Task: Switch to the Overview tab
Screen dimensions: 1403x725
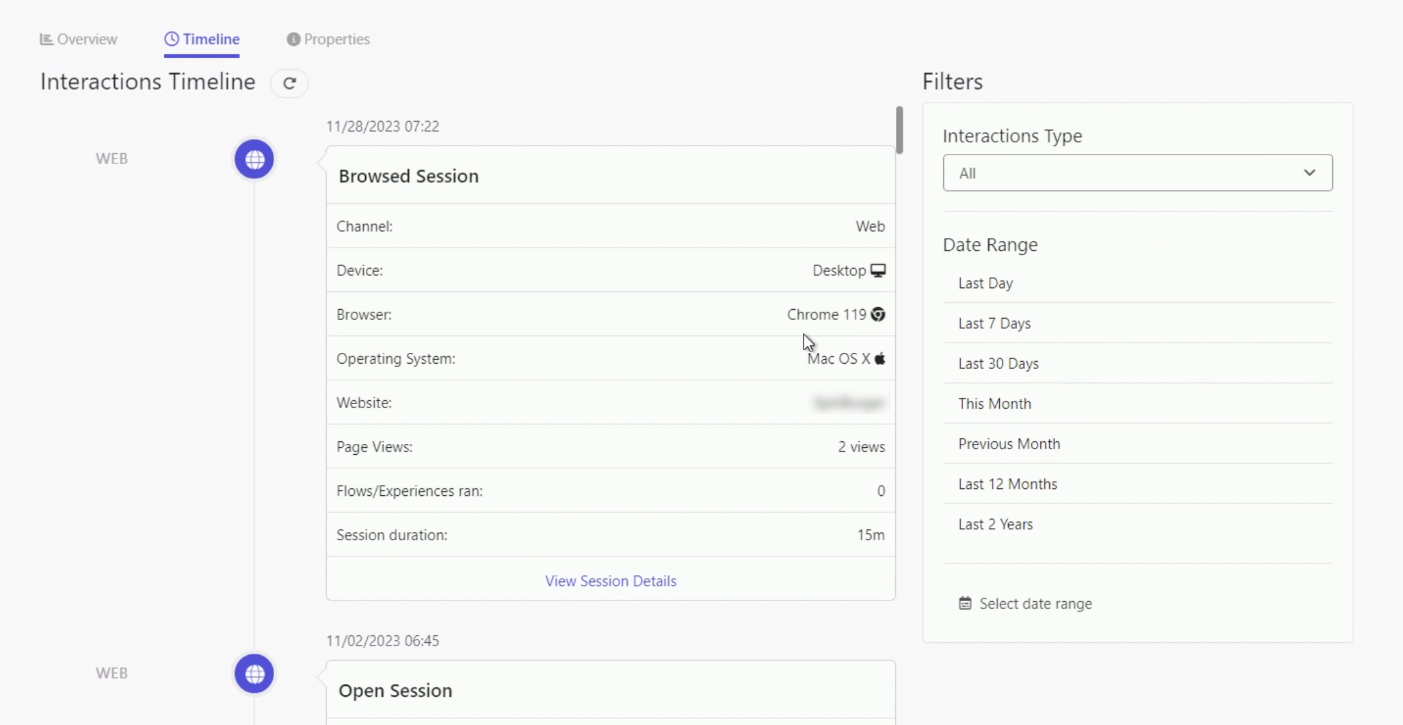Action: (79, 38)
